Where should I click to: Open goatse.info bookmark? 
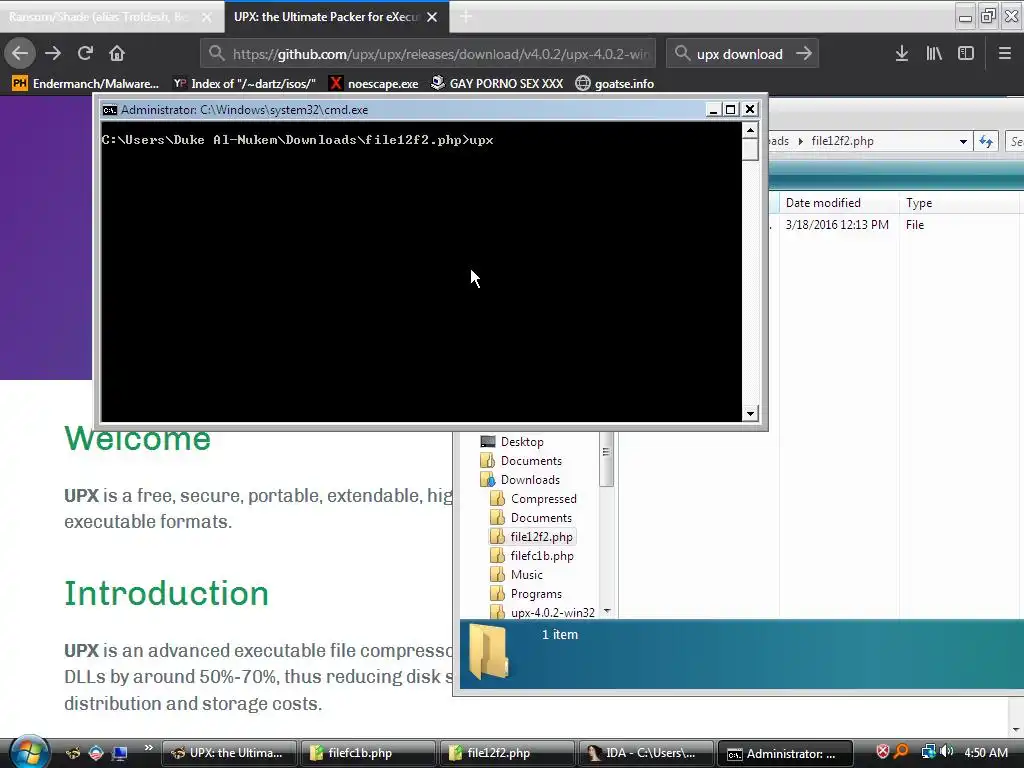pos(615,84)
